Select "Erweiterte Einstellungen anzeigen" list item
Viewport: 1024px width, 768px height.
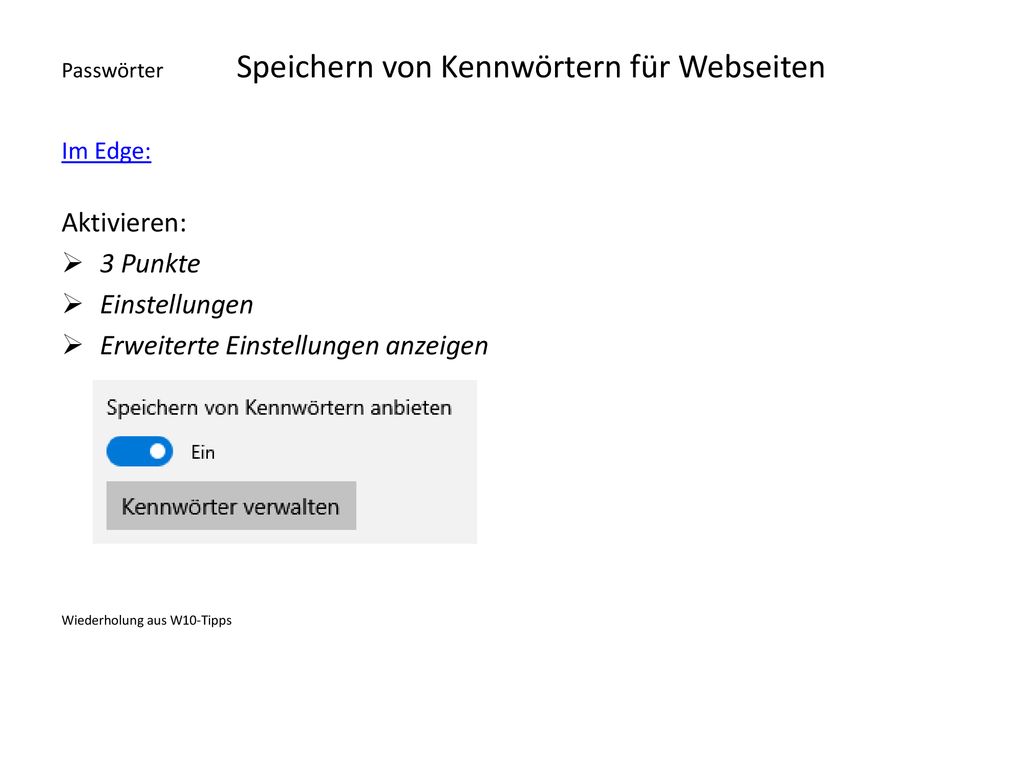[x=294, y=345]
